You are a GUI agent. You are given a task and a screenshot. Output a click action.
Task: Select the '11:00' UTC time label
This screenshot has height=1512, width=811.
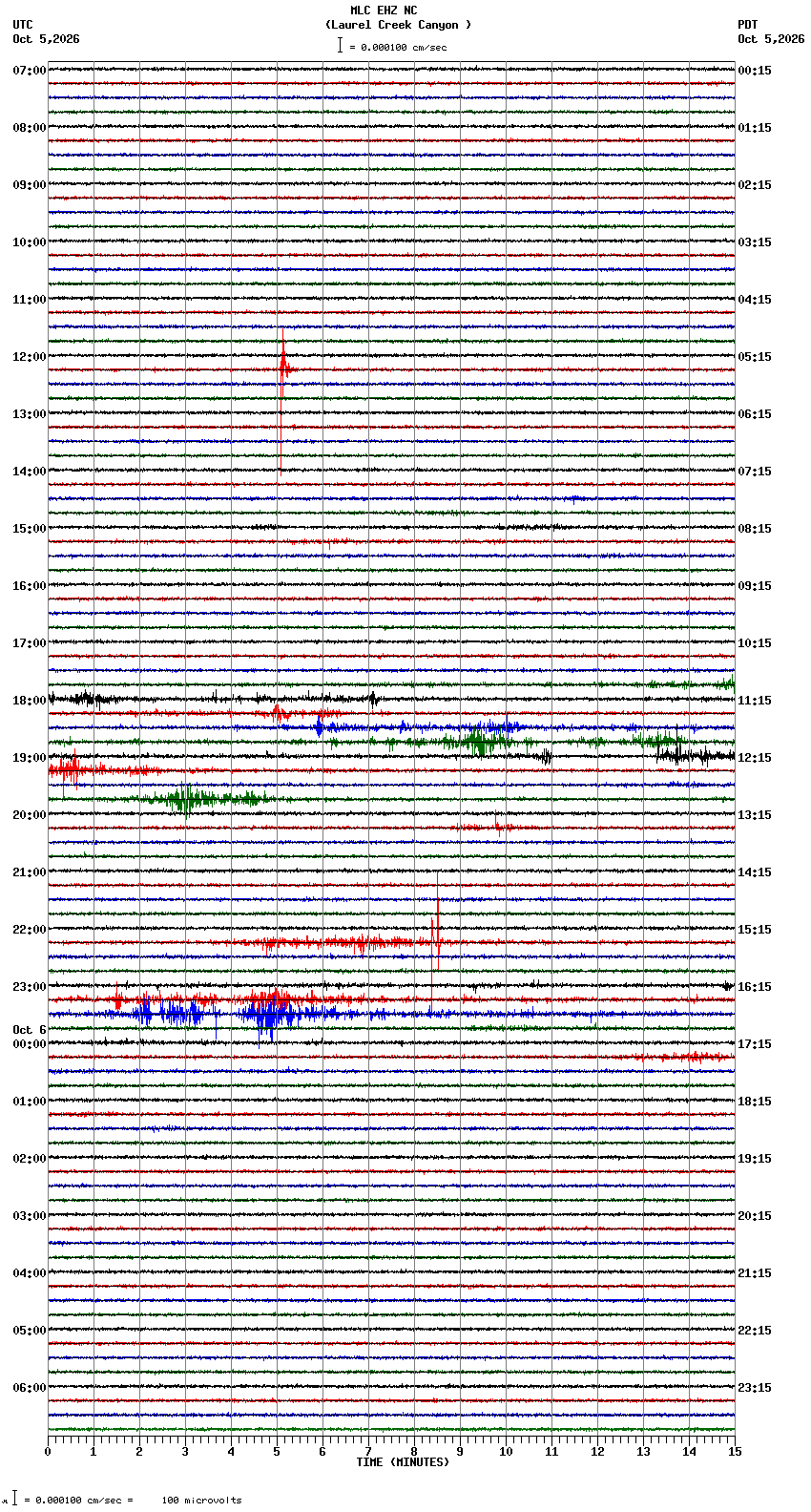click(x=30, y=300)
